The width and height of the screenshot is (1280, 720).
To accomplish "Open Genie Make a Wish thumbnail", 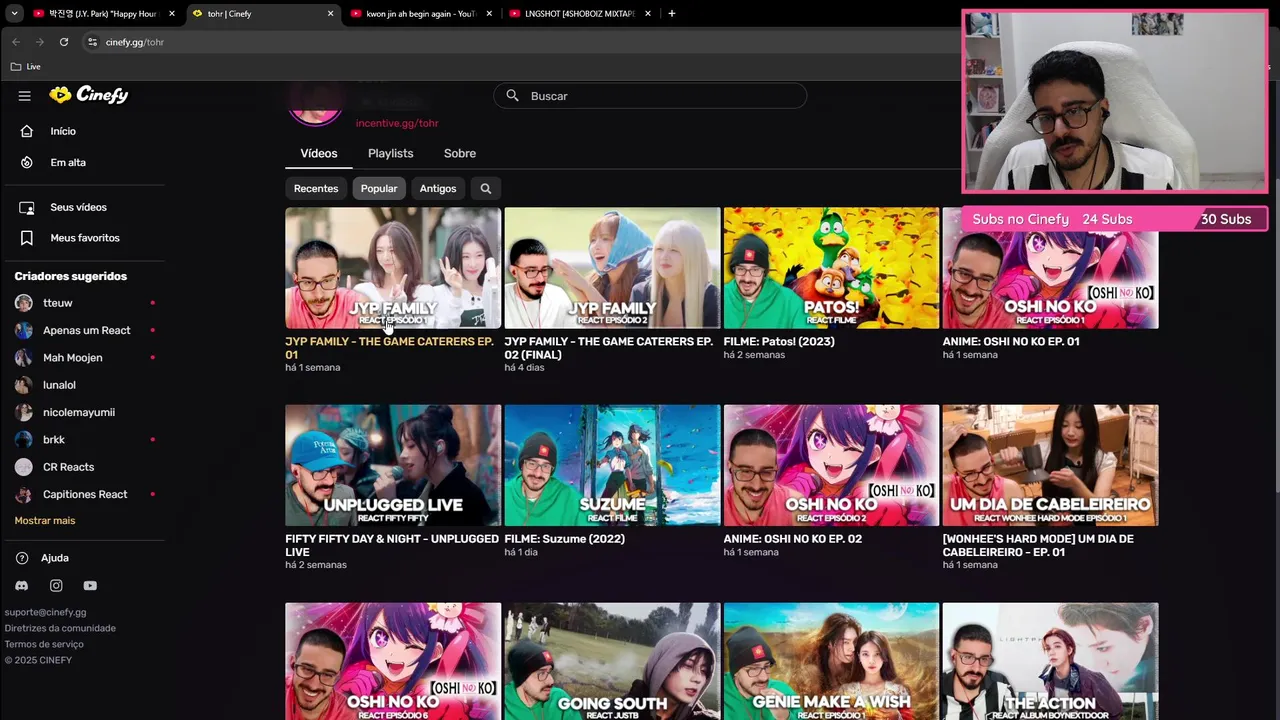I will (x=831, y=661).
